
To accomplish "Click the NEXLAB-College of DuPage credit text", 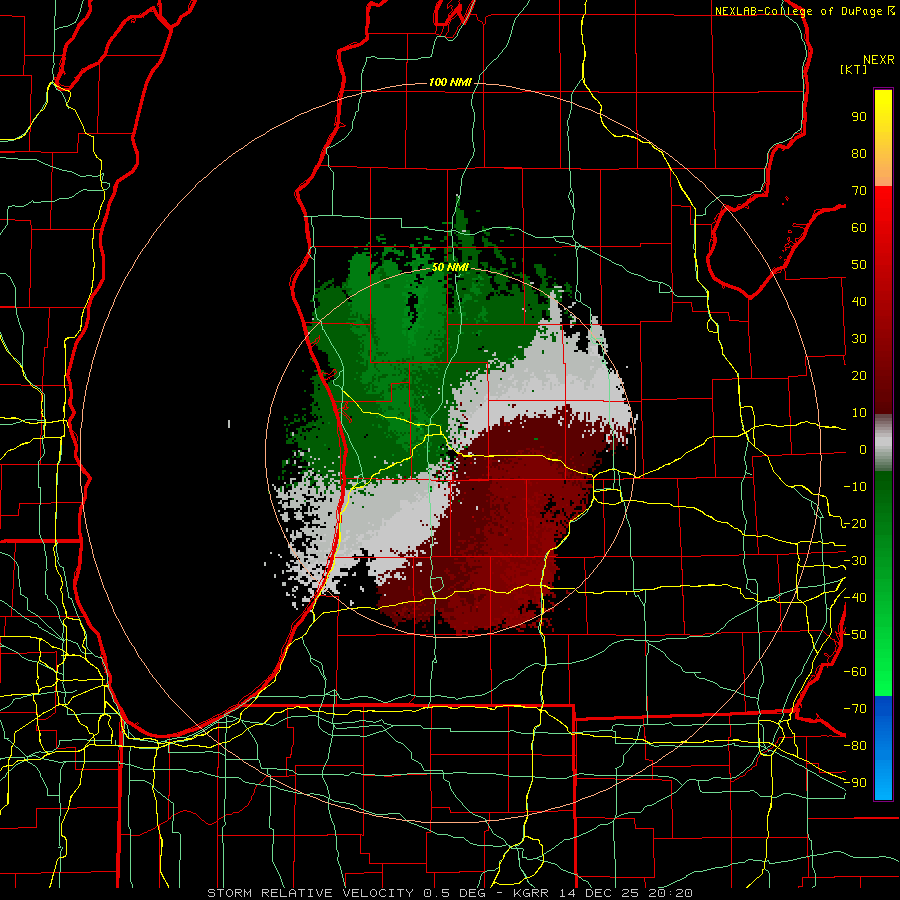I will [x=800, y=11].
